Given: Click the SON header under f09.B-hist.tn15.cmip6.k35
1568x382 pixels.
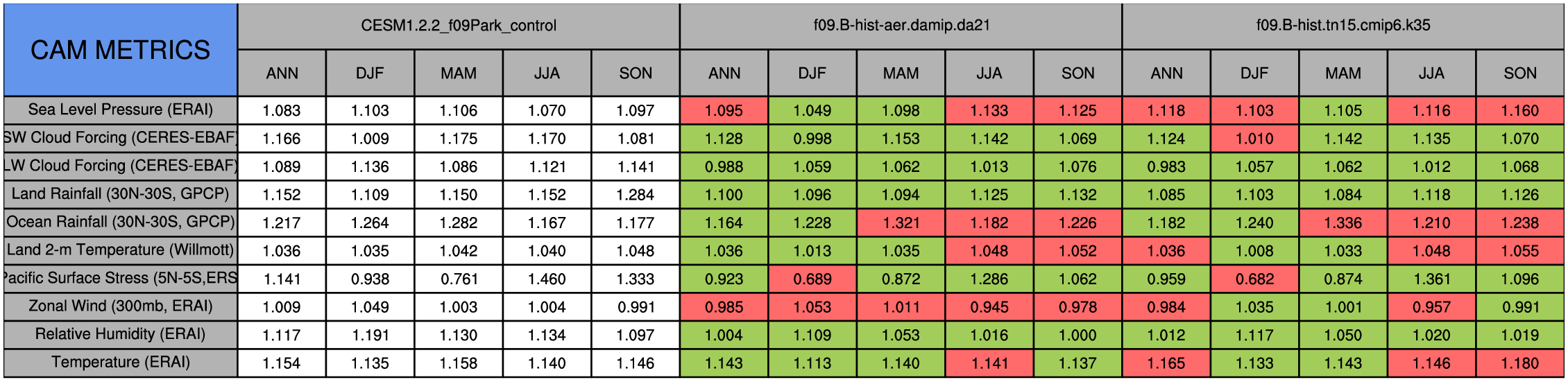Looking at the screenshot, I should (x=1520, y=73).
